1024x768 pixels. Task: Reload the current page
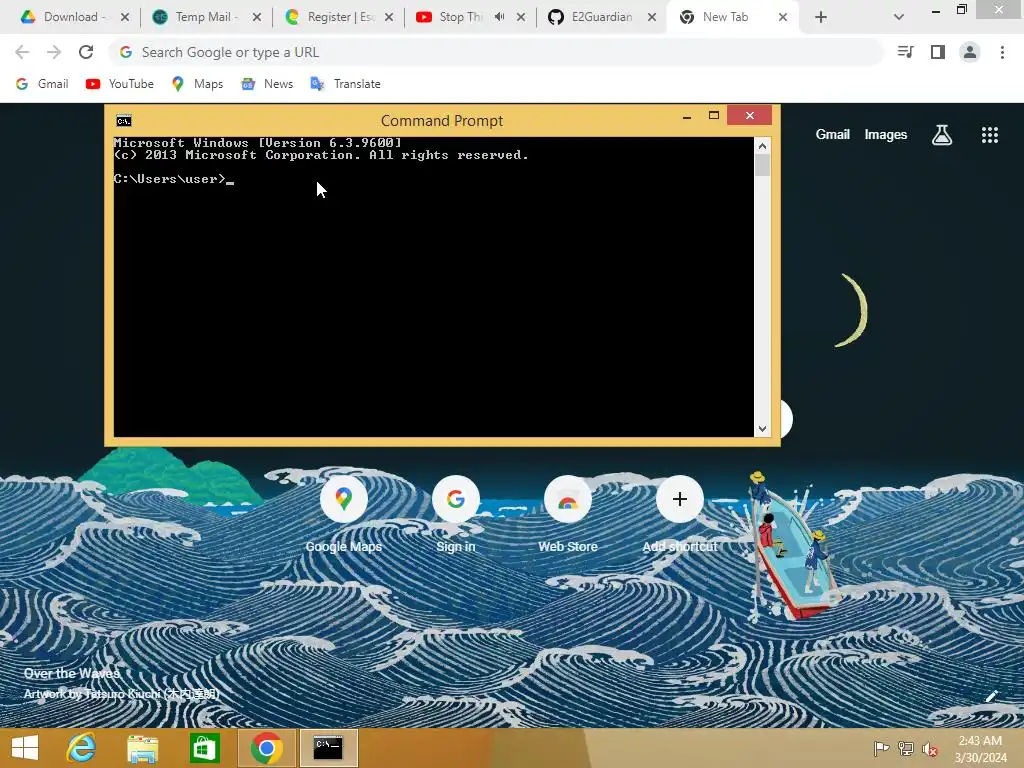(86, 52)
